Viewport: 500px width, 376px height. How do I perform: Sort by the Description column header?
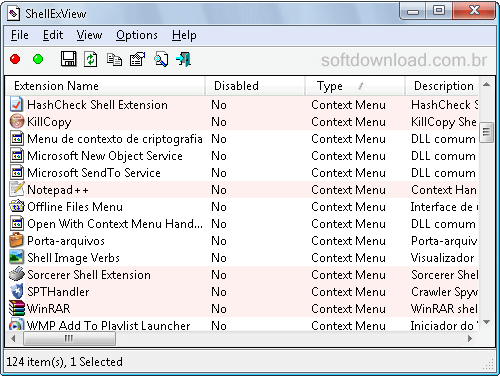442,86
